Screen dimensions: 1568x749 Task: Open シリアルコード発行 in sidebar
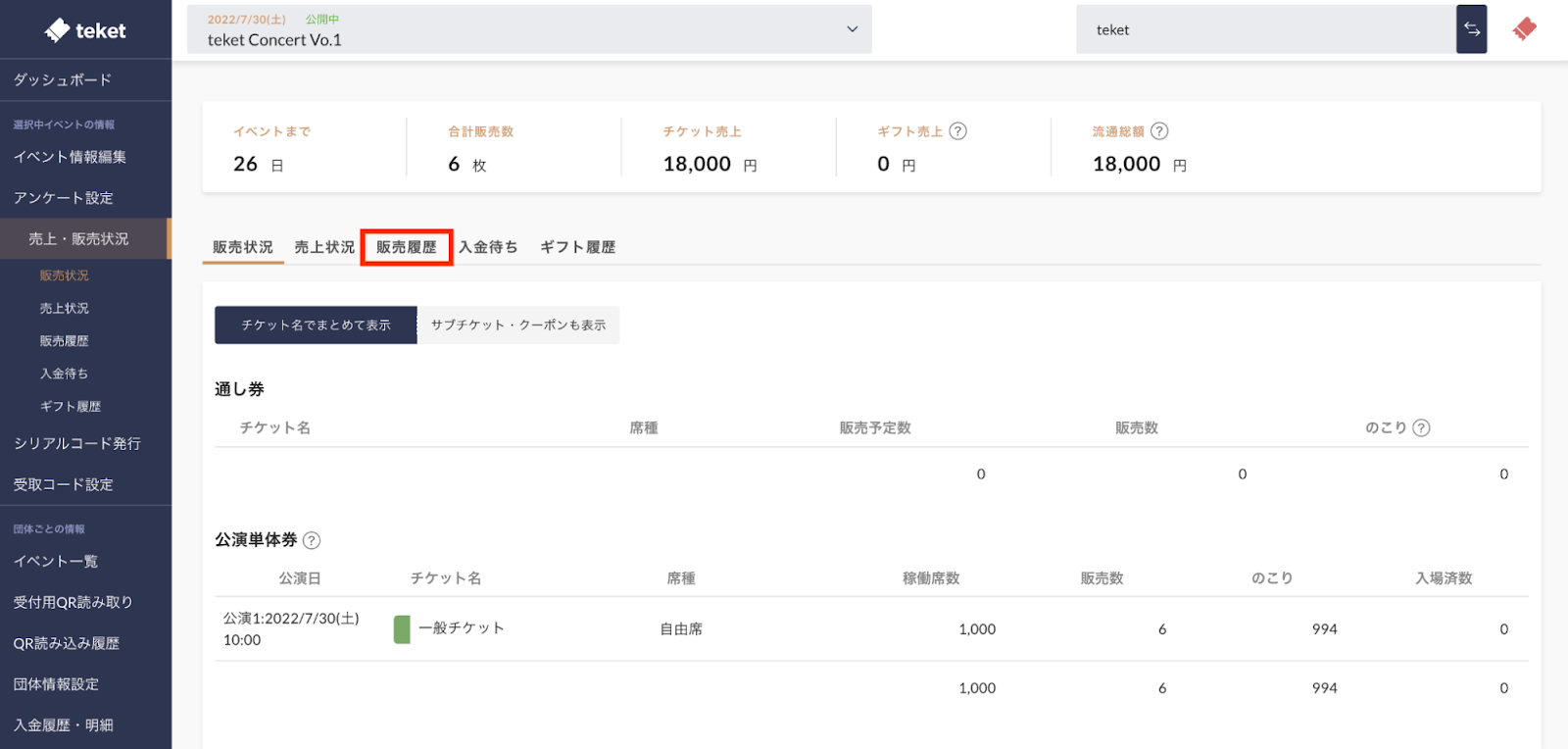pos(77,444)
